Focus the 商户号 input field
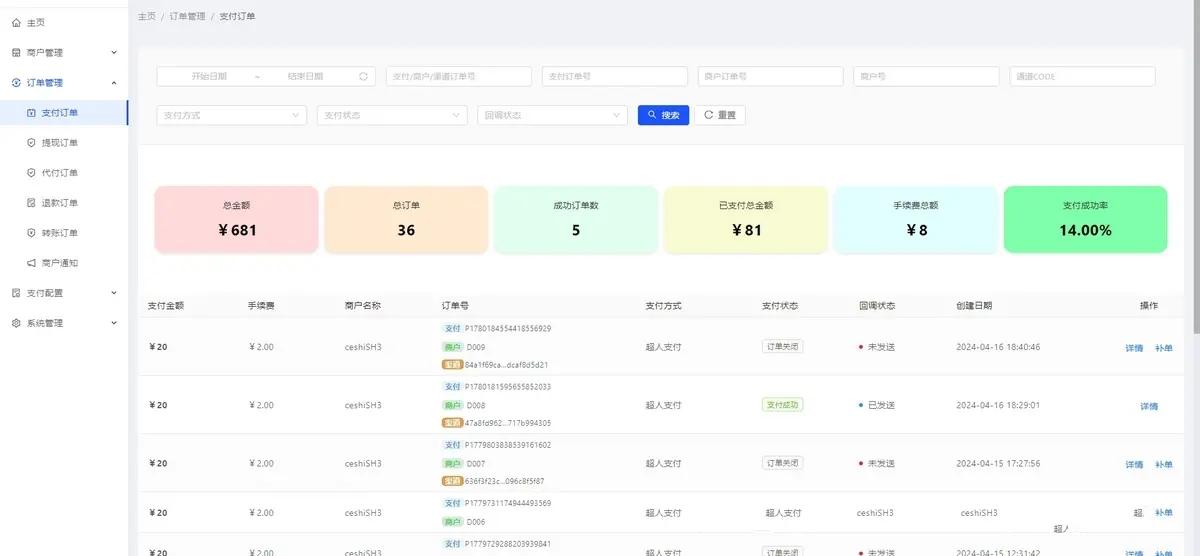This screenshot has height=556, width=1200. (x=927, y=76)
